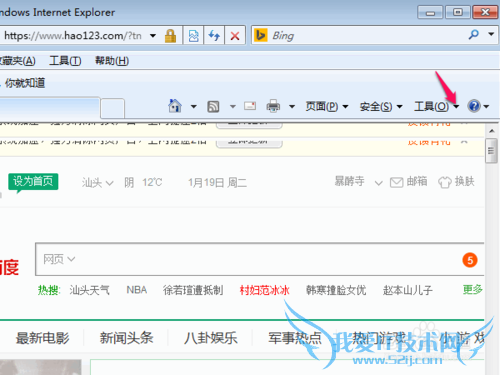This screenshot has height=375, width=500.
Task: Stop loading with the red X icon
Action: (x=235, y=36)
